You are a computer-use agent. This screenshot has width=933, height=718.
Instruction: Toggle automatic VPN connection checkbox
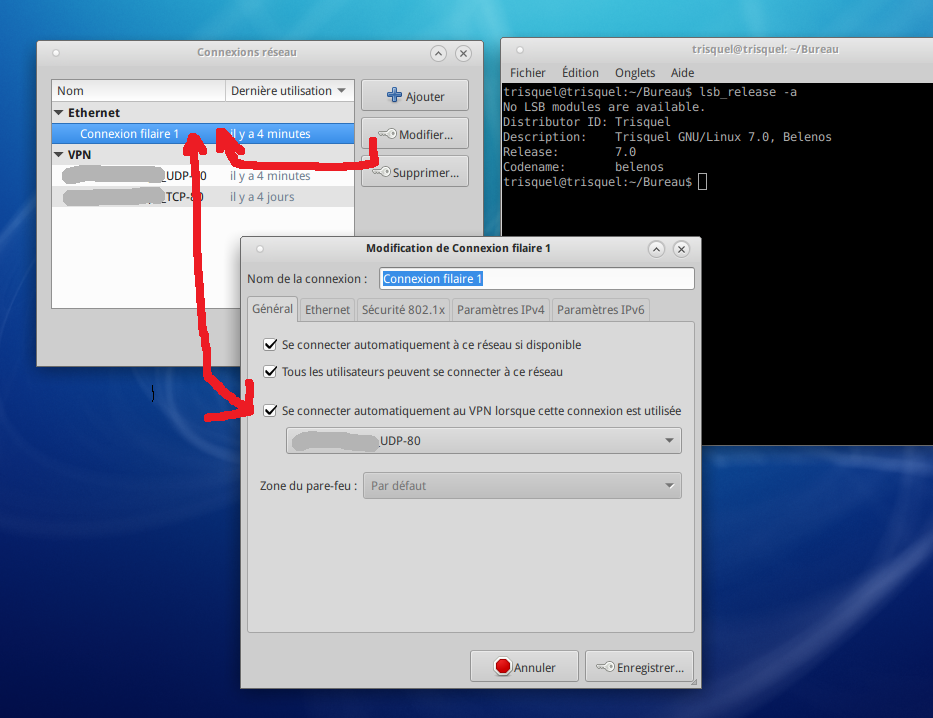coord(270,410)
